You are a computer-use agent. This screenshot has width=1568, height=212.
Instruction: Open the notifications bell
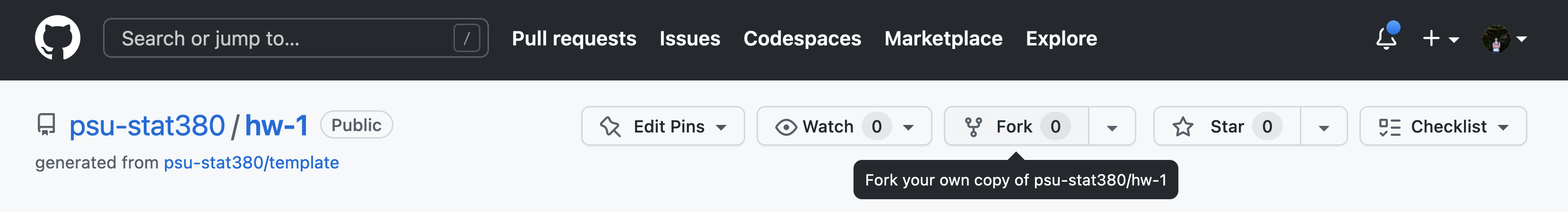click(1386, 38)
